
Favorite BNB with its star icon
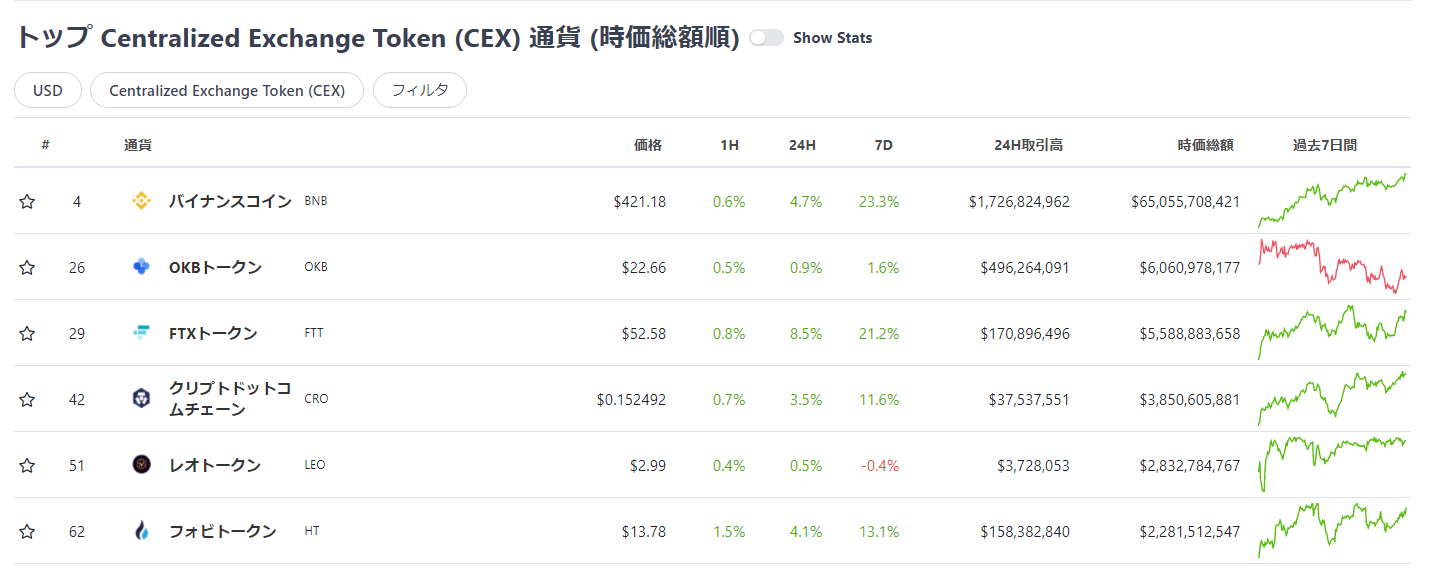tap(27, 202)
